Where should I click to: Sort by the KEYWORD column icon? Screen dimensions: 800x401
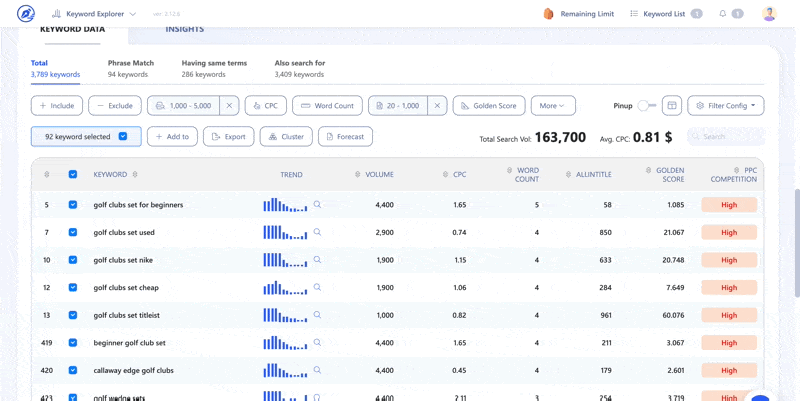point(135,174)
